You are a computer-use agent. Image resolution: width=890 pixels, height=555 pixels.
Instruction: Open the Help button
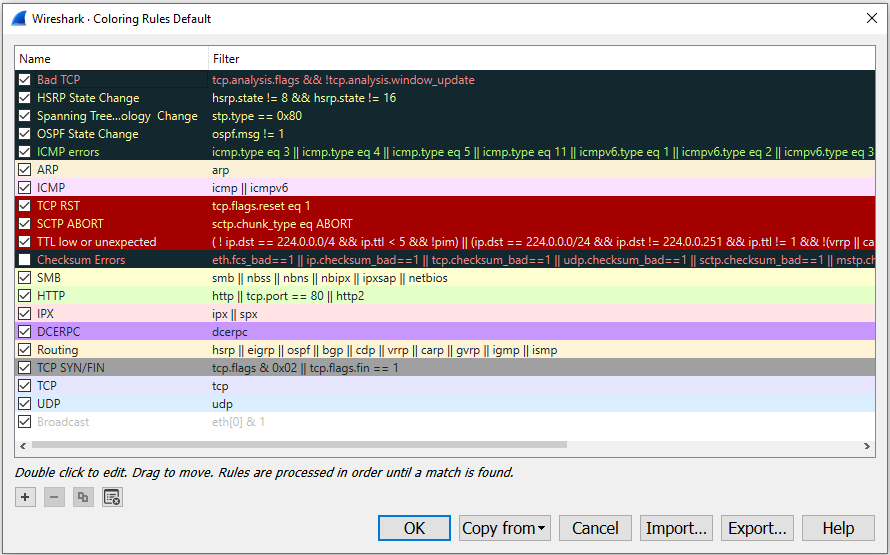[x=838, y=528]
